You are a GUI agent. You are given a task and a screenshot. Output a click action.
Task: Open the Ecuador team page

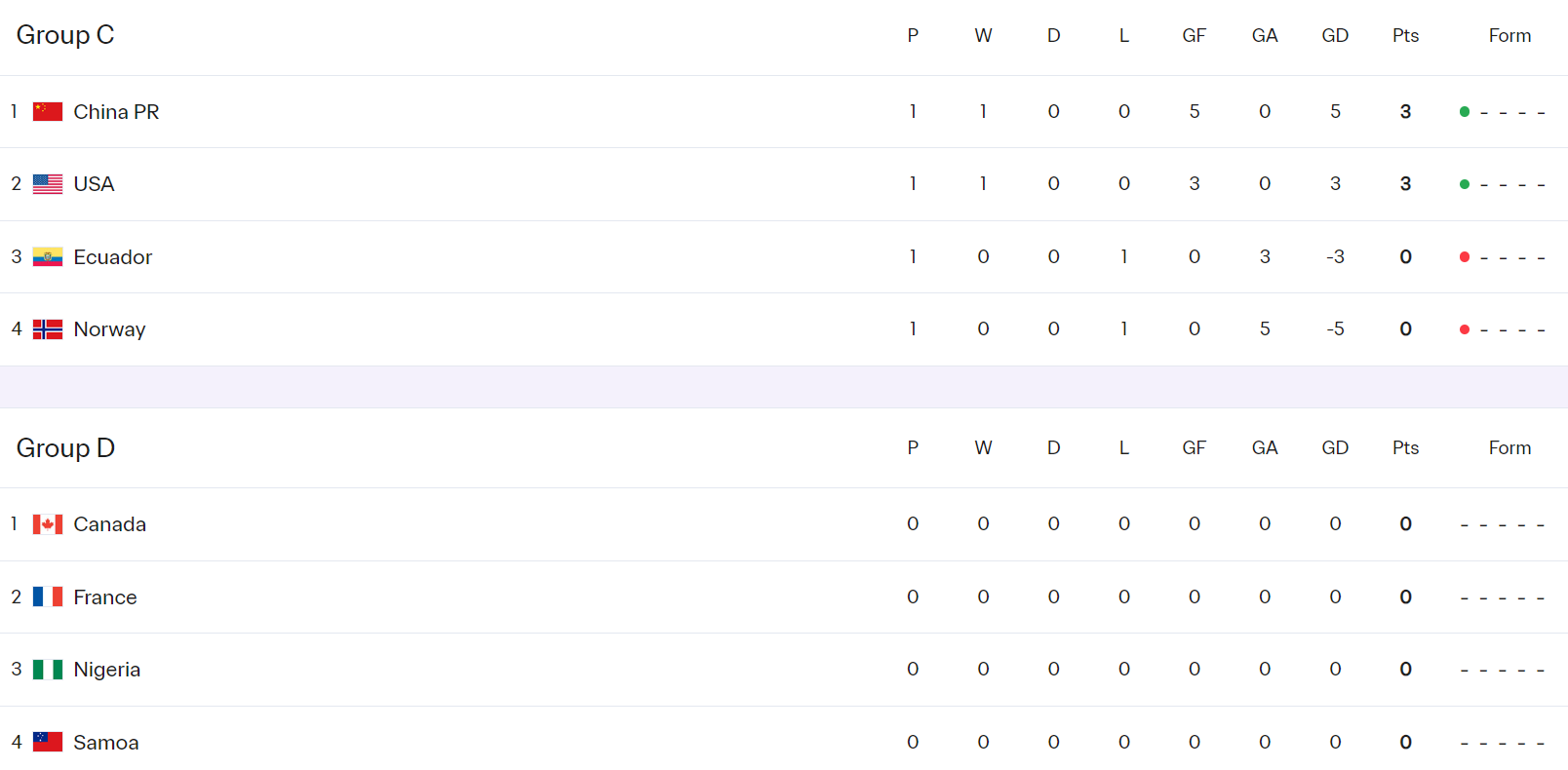[x=112, y=257]
